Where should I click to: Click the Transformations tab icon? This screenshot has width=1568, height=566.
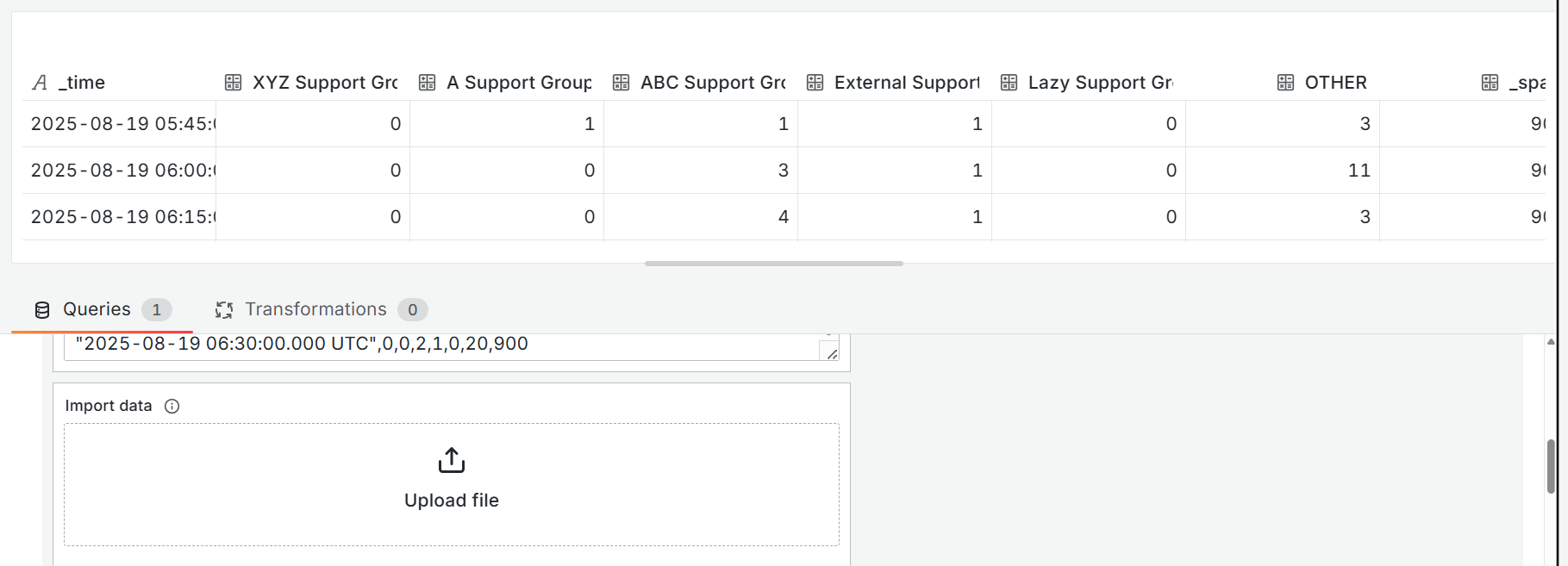pos(224,310)
